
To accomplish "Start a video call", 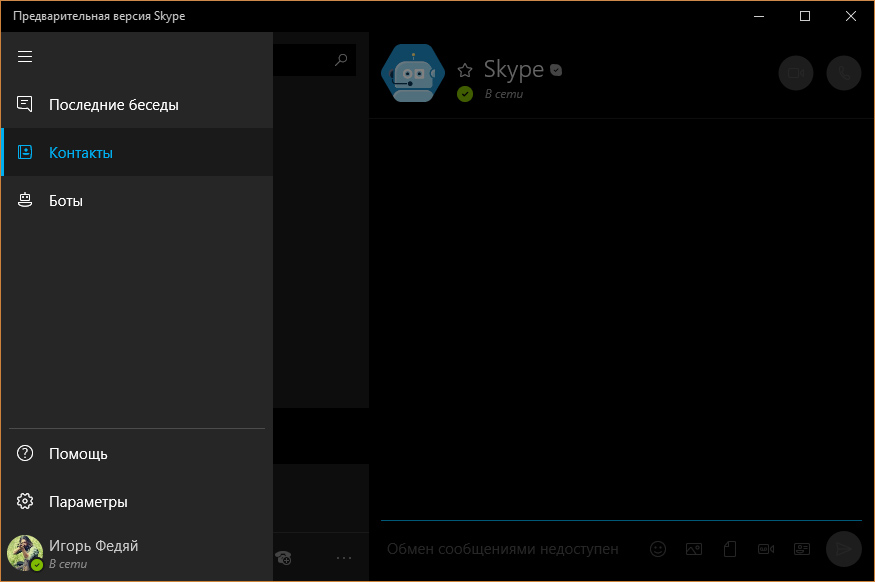I will coord(796,73).
